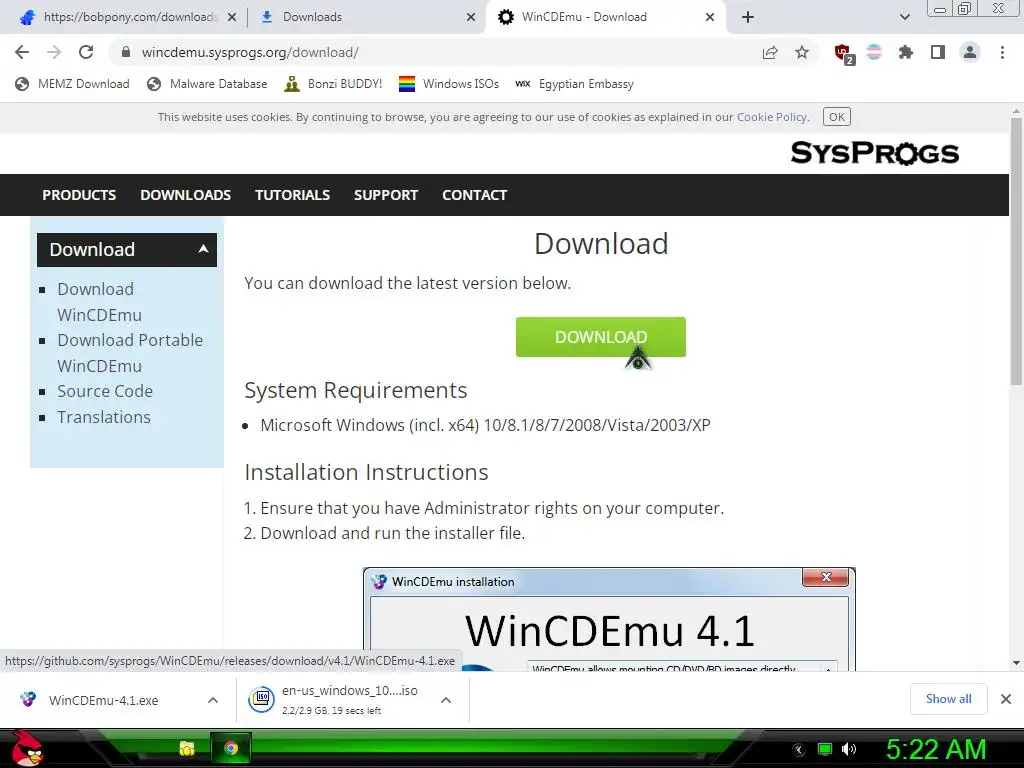Open the Download WinCDEmu sidebar link
The height and width of the screenshot is (768, 1024).
99,302
